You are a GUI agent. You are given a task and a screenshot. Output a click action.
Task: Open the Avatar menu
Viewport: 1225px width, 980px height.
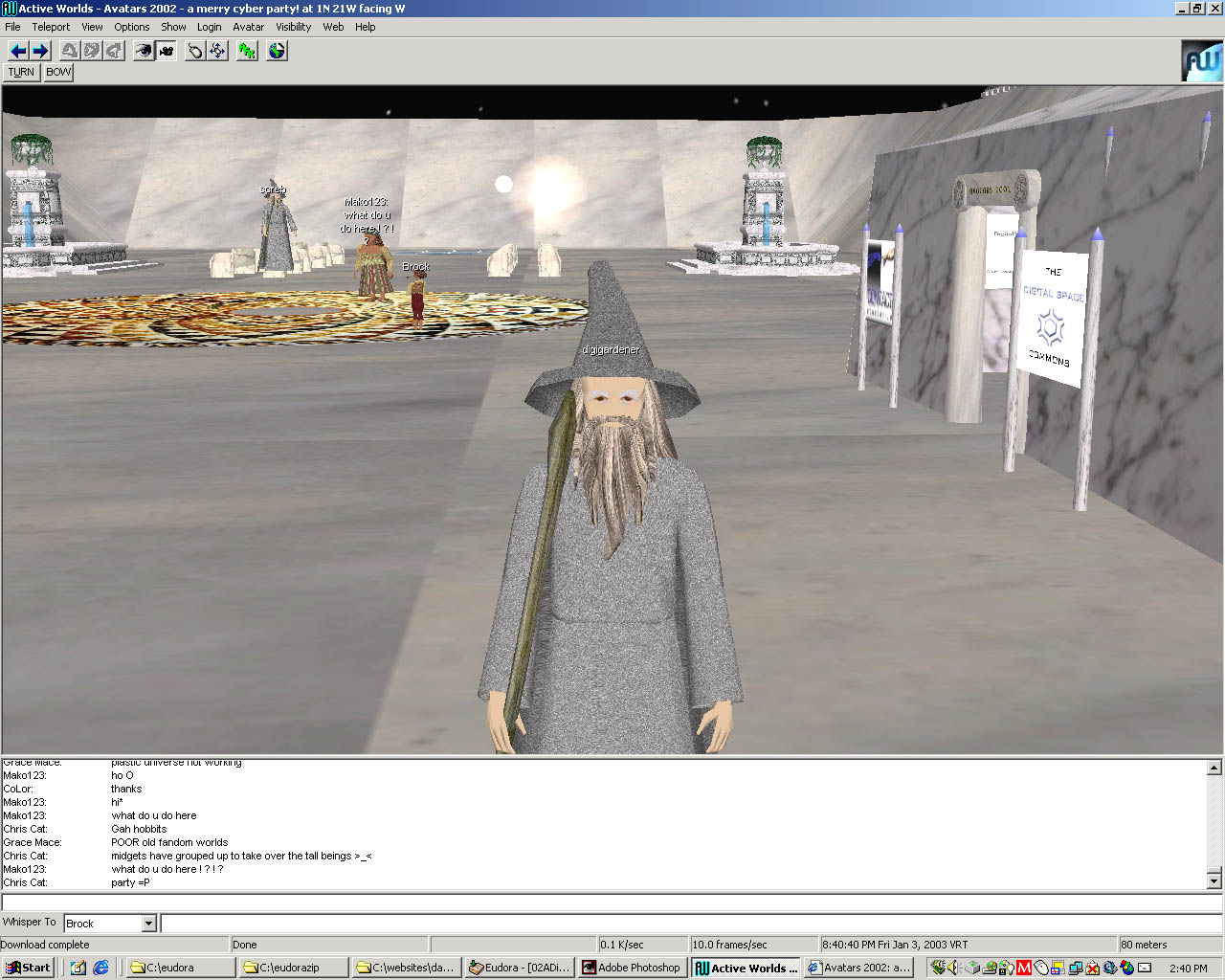248,27
